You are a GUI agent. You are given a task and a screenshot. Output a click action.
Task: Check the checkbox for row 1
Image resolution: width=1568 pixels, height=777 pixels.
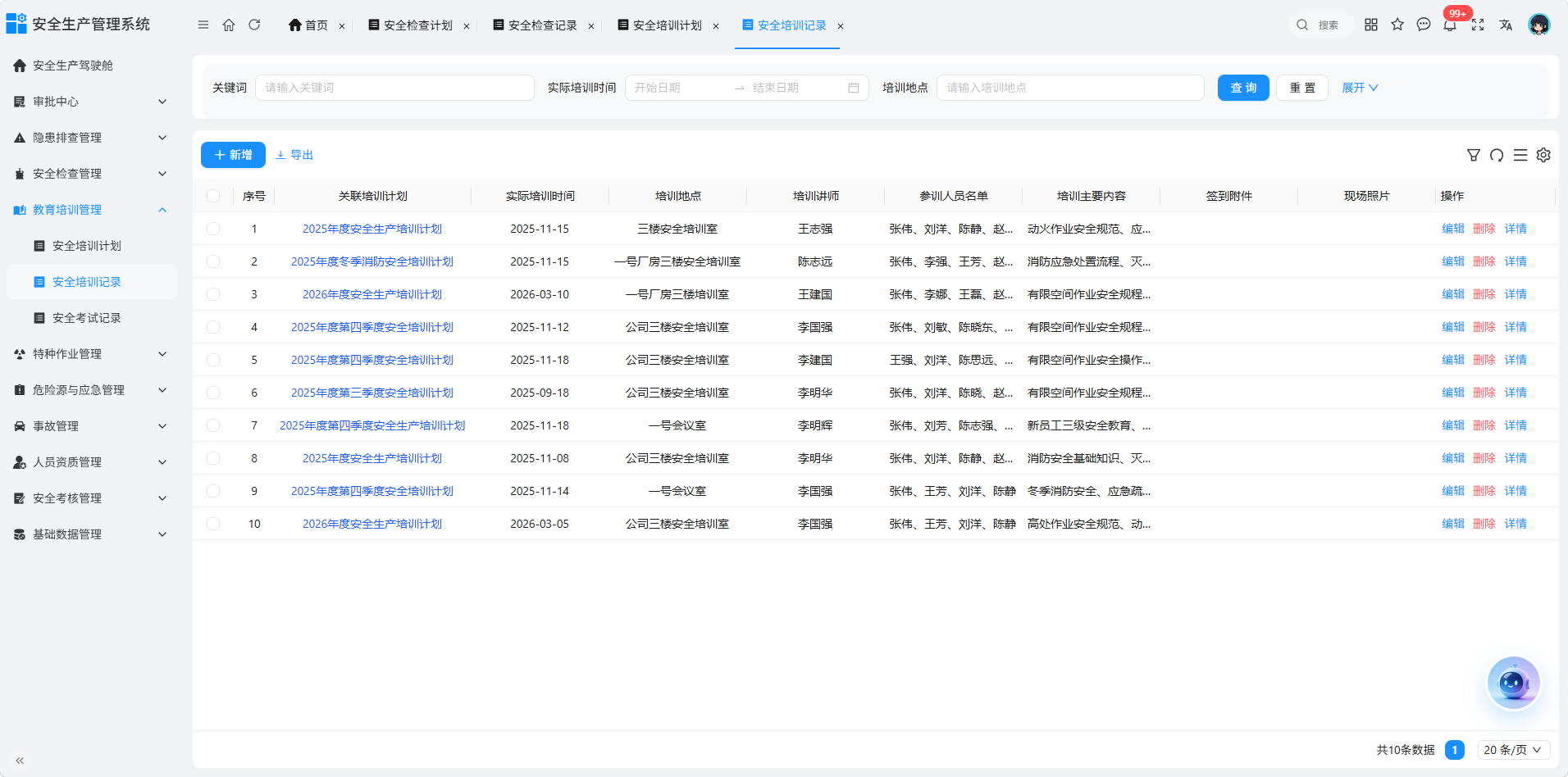tap(213, 229)
